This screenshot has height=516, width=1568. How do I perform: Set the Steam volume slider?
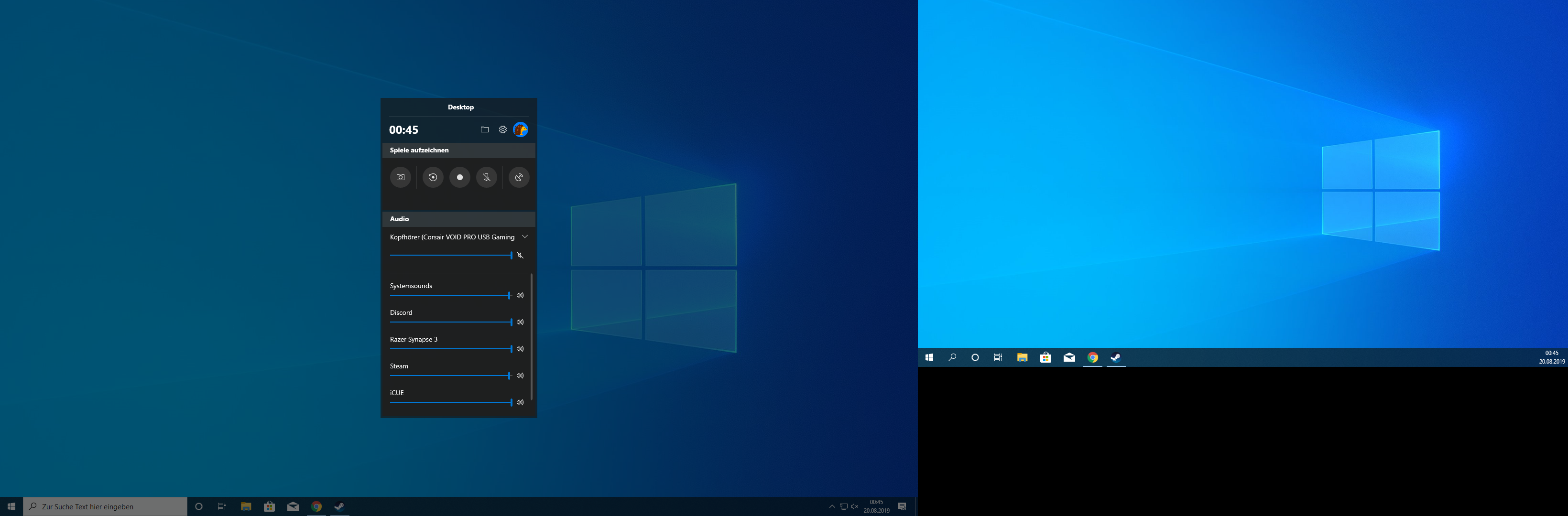click(x=451, y=376)
